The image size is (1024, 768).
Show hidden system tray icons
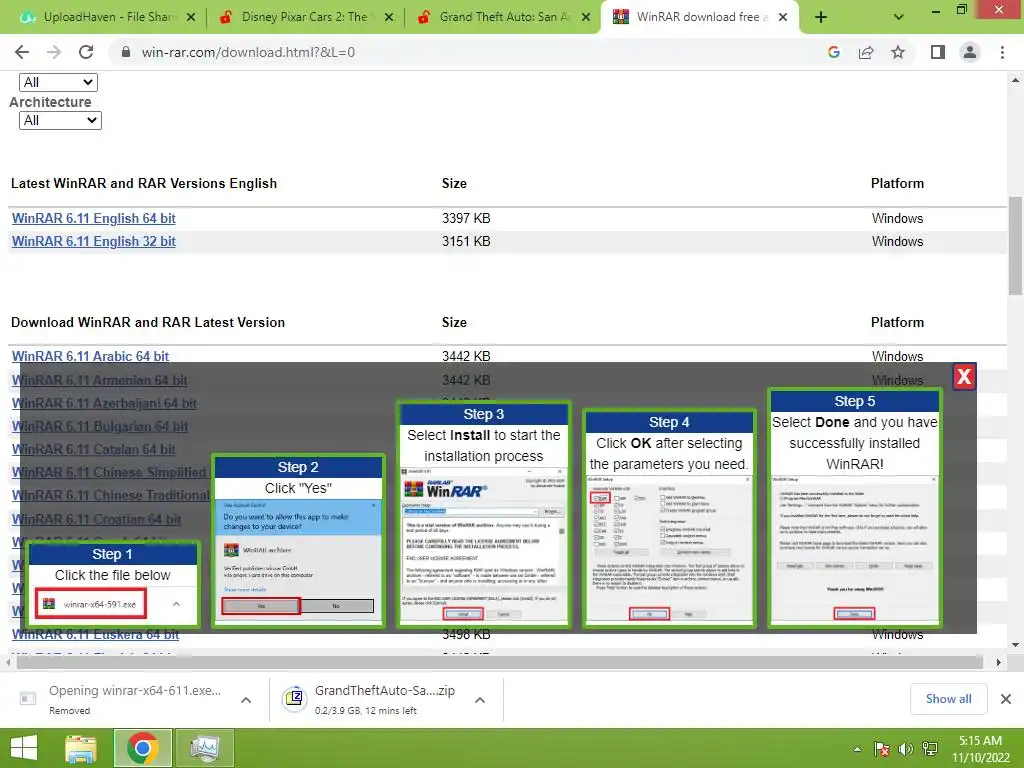click(857, 749)
